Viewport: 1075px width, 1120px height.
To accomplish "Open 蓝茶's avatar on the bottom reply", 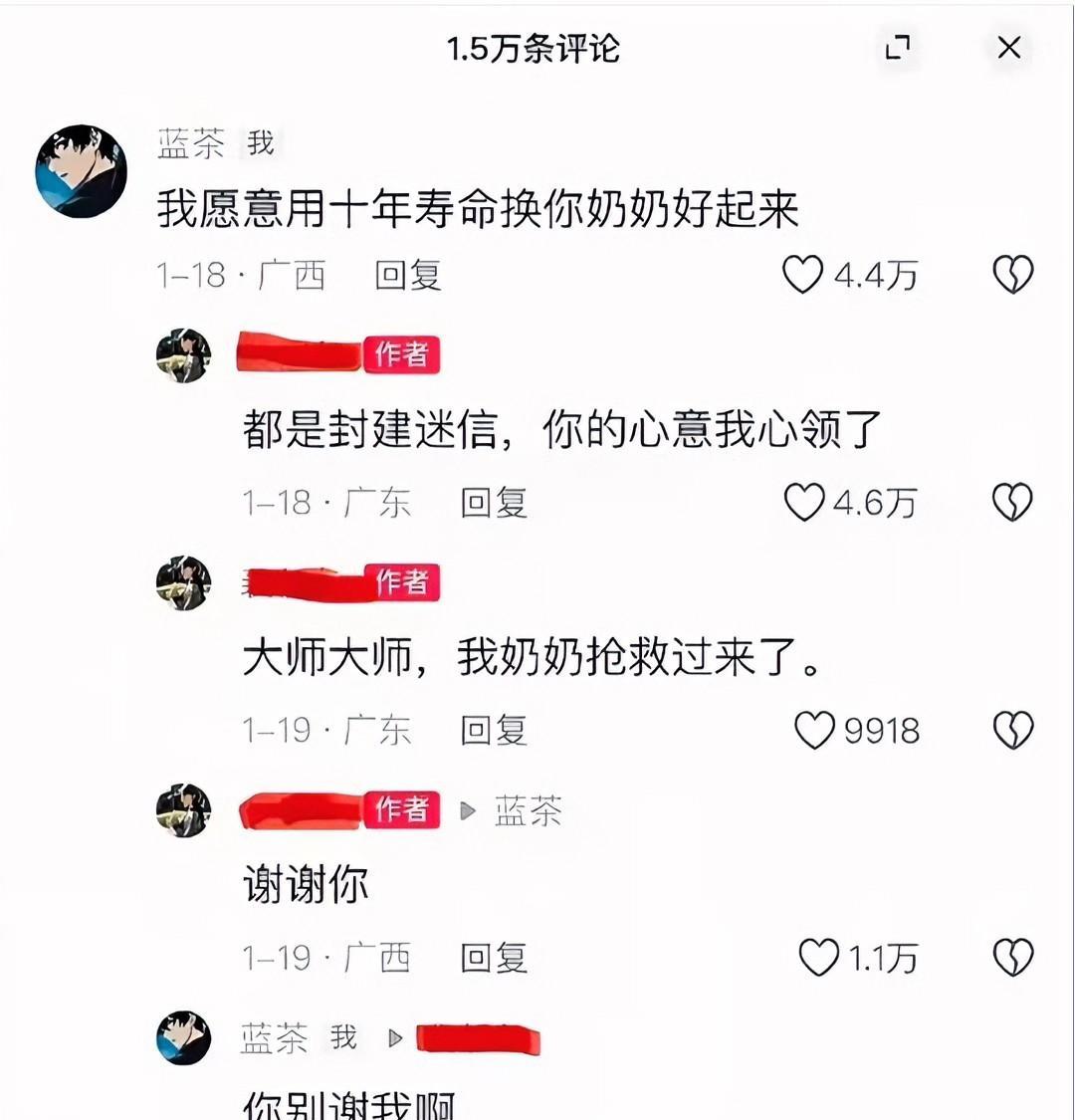I will (x=183, y=1037).
